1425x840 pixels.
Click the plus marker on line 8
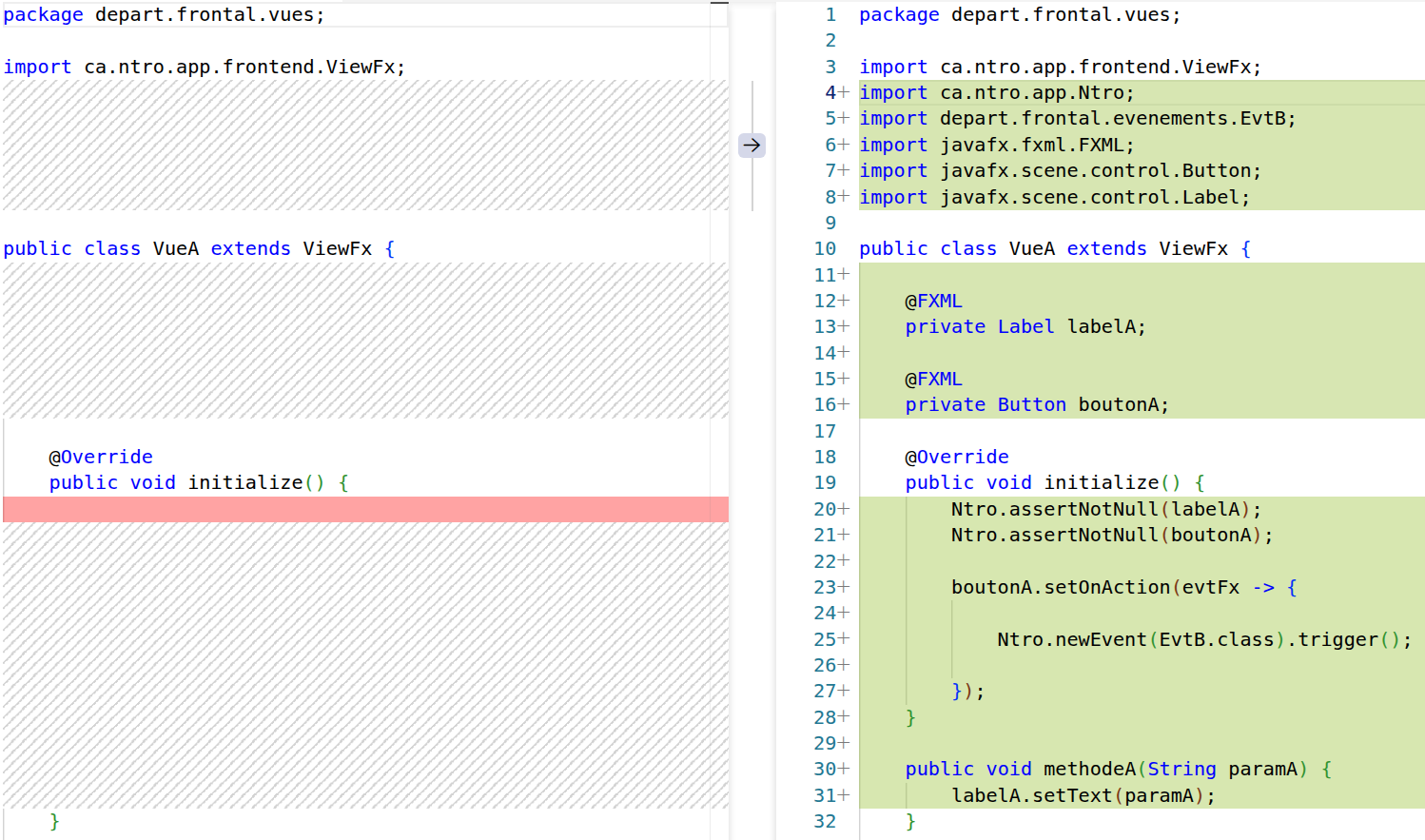(844, 197)
